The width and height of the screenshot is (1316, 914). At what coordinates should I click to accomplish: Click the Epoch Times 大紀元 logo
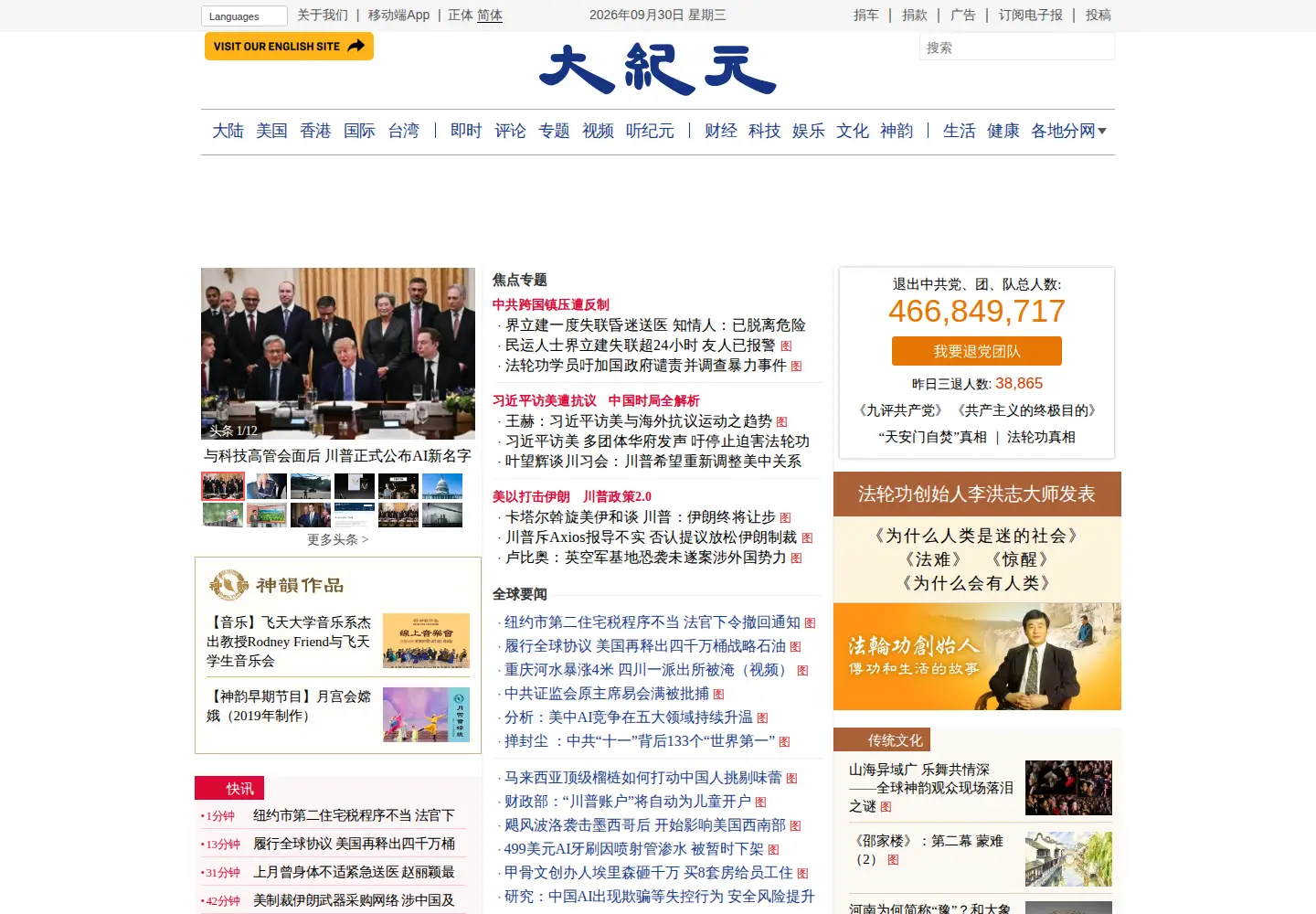[x=657, y=69]
